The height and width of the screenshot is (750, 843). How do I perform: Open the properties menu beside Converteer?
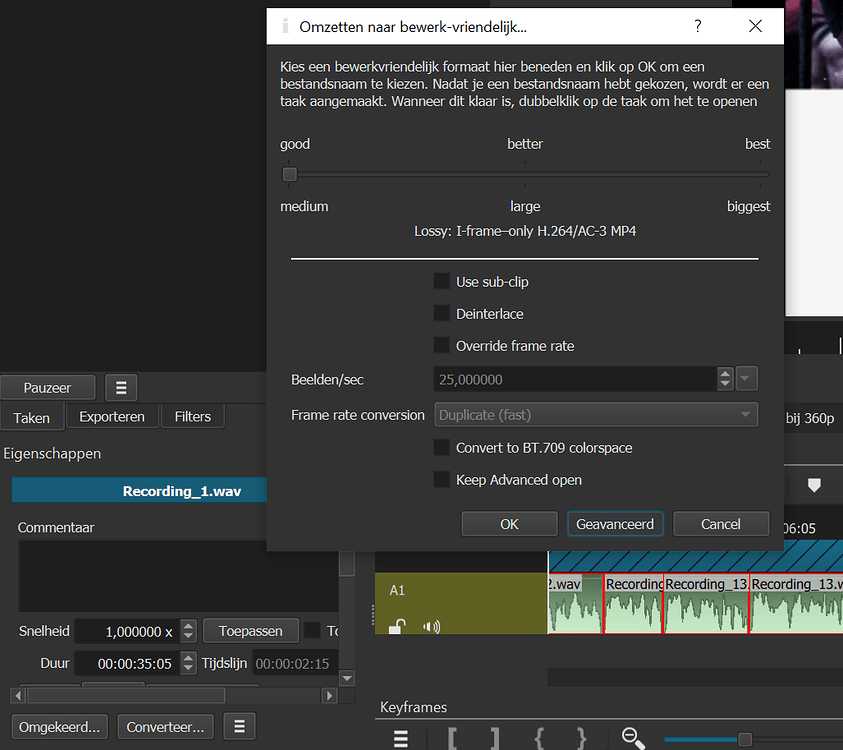(239, 726)
